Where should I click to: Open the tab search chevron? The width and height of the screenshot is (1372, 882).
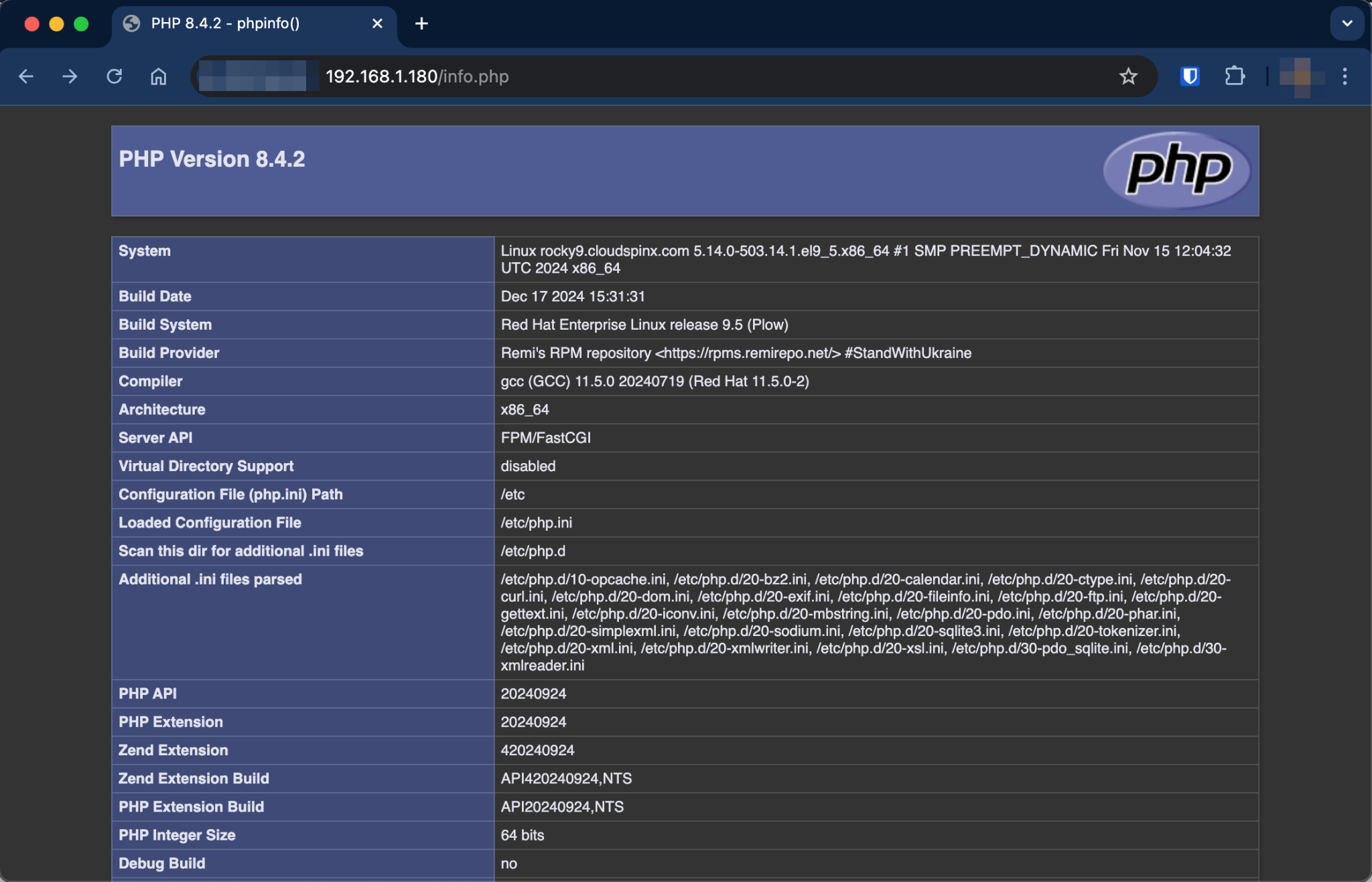coord(1347,23)
